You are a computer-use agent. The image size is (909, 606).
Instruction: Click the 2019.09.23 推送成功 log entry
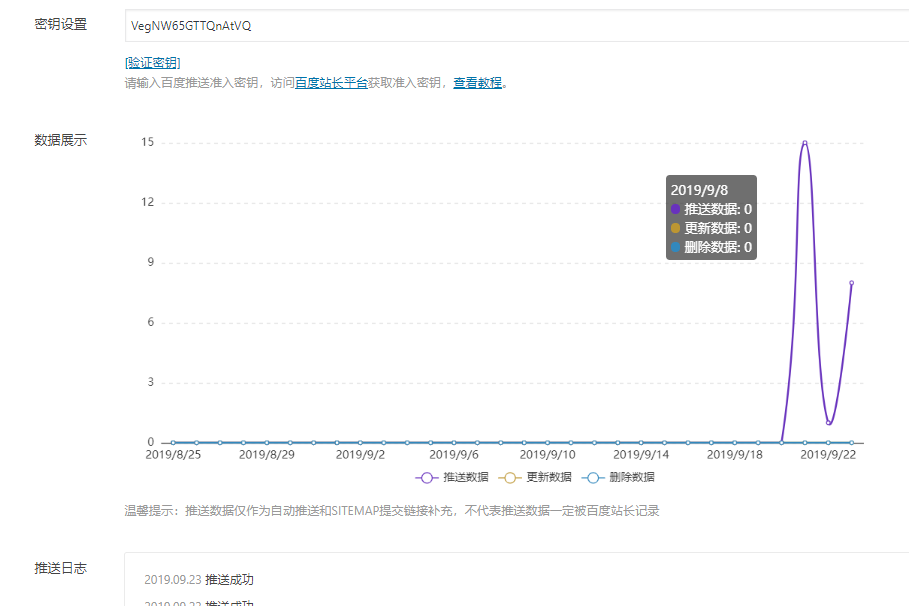pyautogui.click(x=199, y=580)
